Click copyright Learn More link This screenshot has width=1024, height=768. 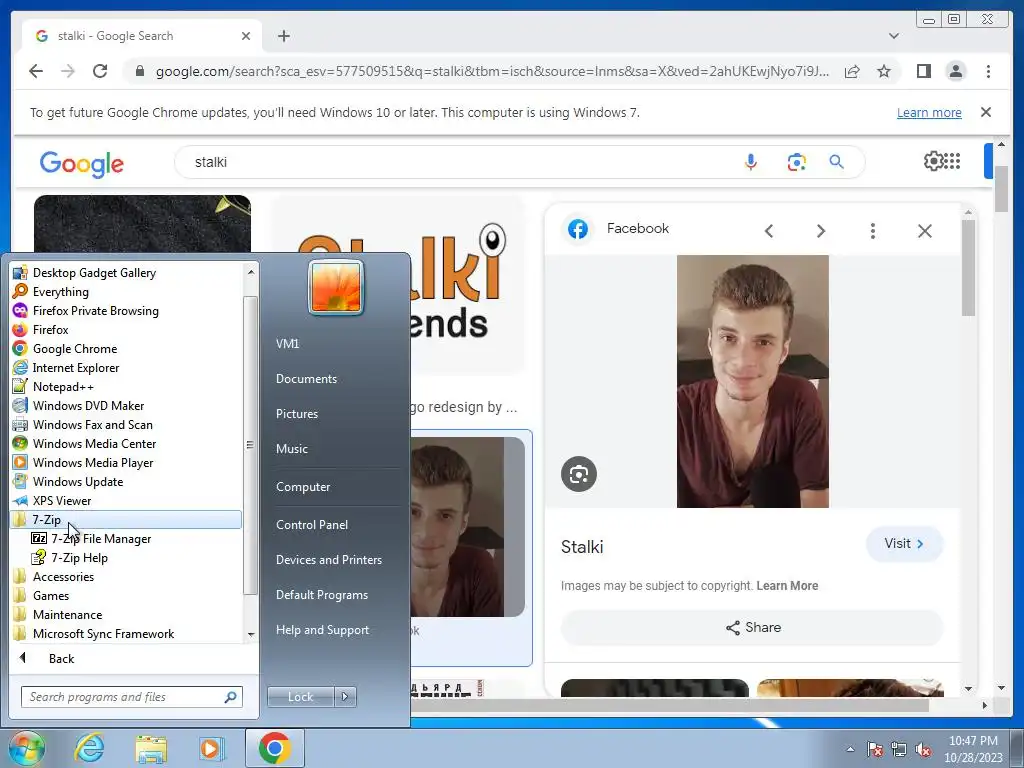pyautogui.click(x=787, y=586)
